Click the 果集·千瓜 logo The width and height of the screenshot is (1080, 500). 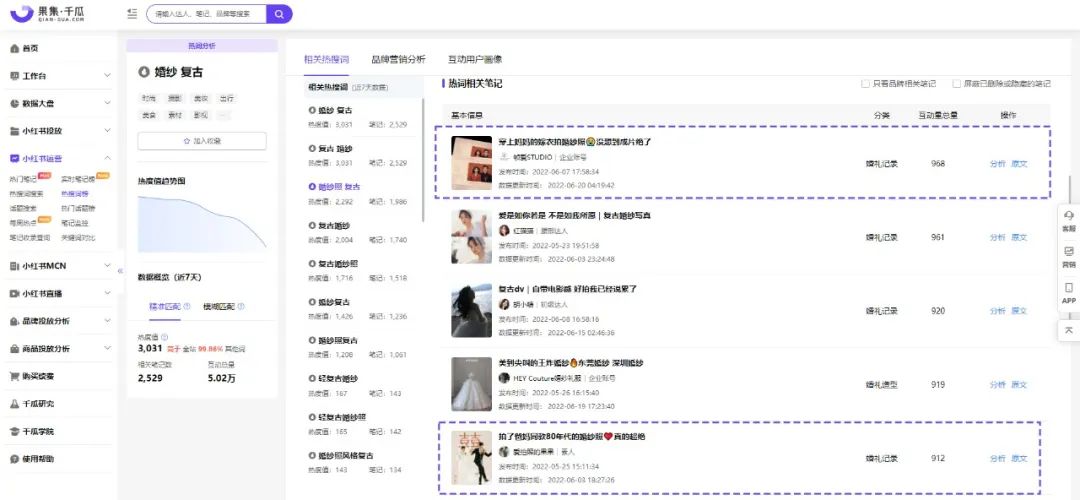(48, 13)
